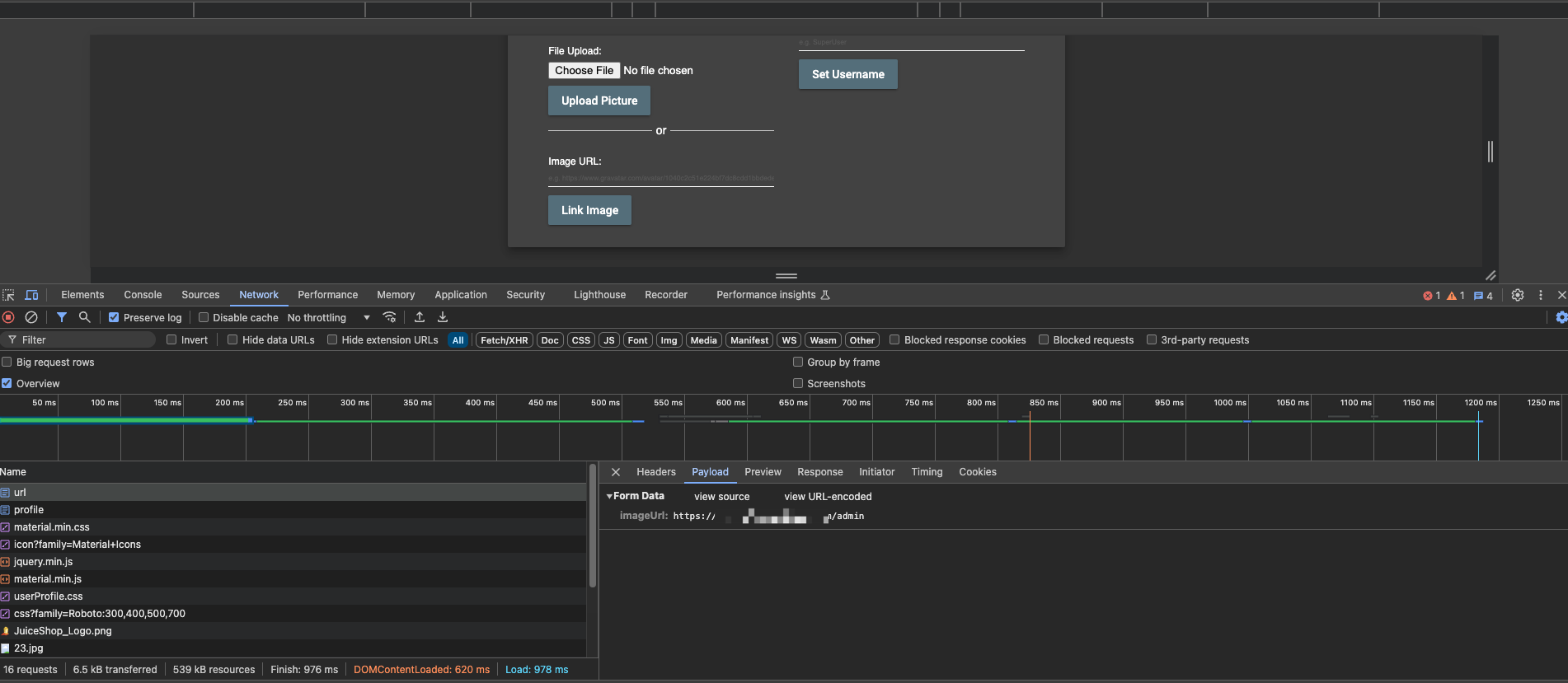
Task: Open the Response tab of request
Action: 820,472
